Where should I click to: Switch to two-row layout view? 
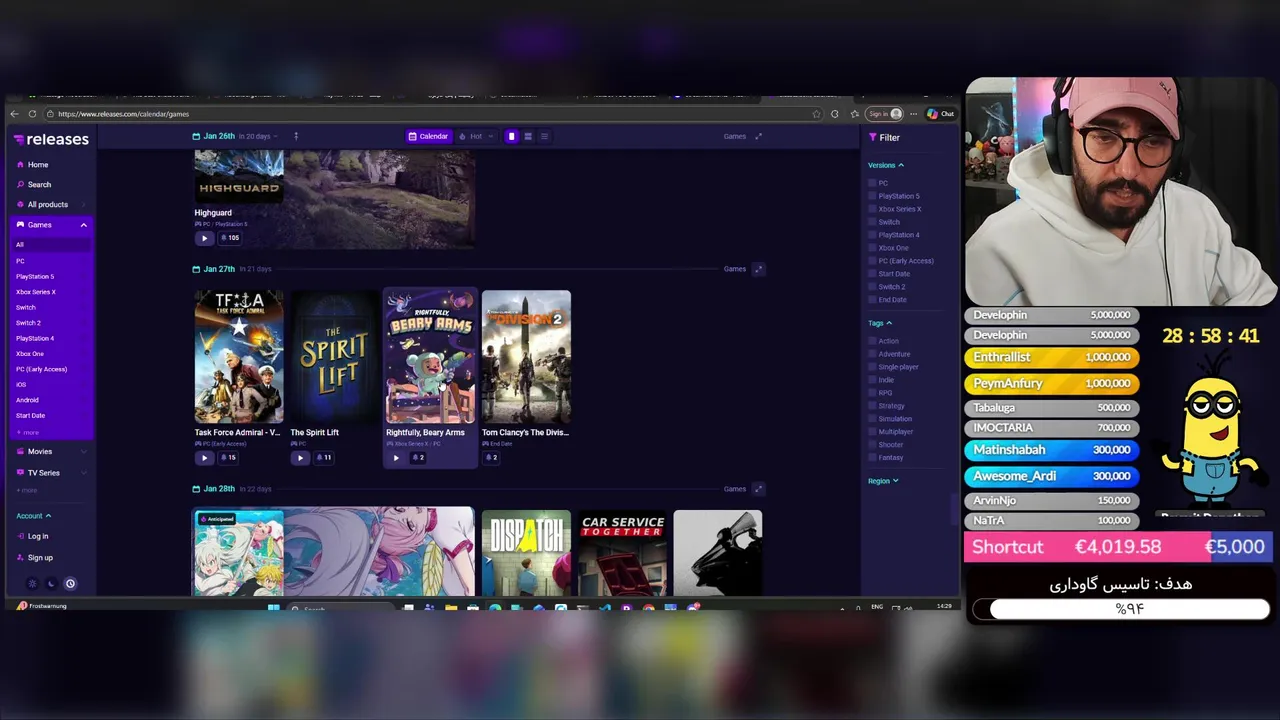[528, 136]
